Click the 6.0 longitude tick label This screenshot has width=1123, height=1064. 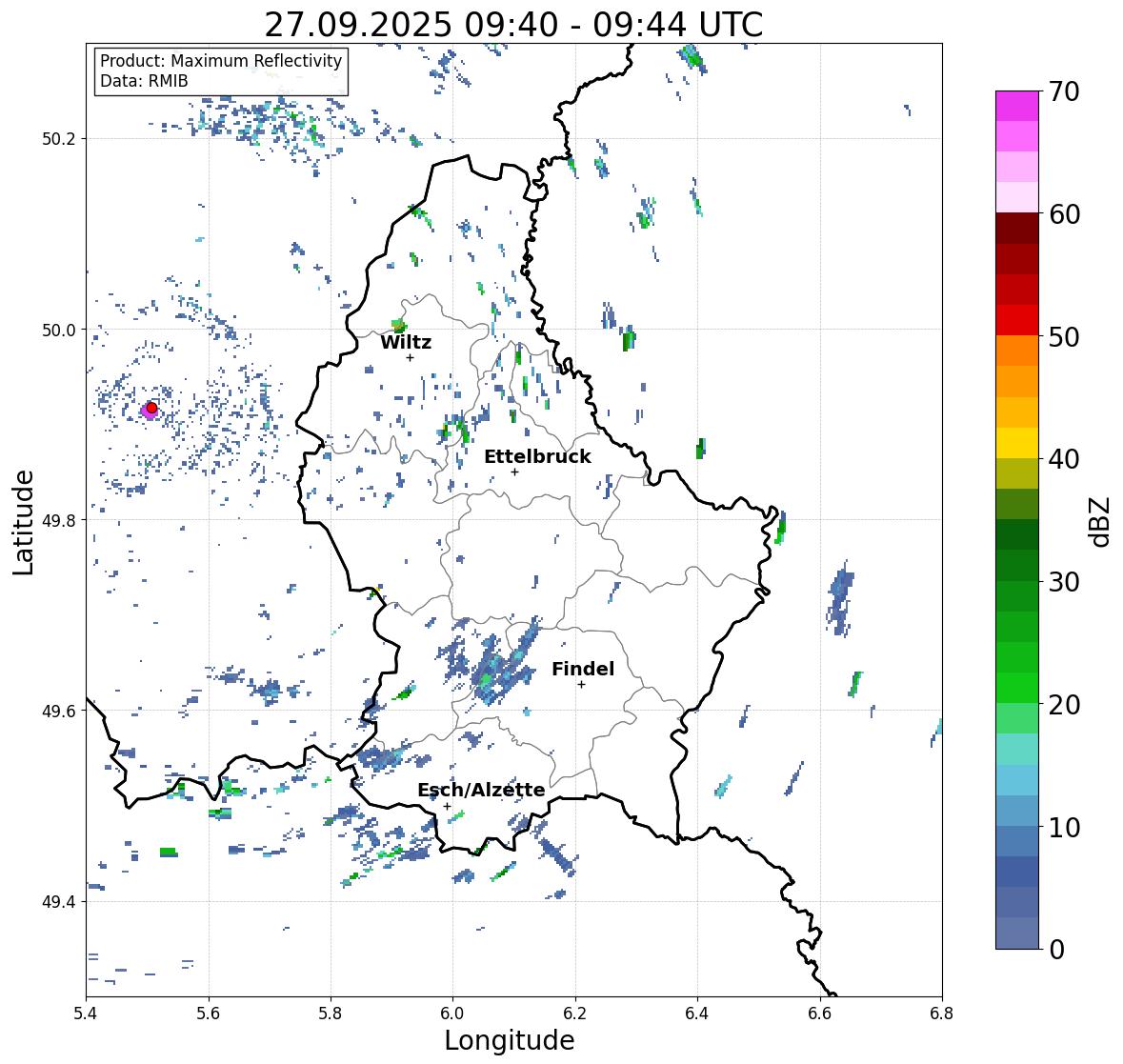(452, 1014)
